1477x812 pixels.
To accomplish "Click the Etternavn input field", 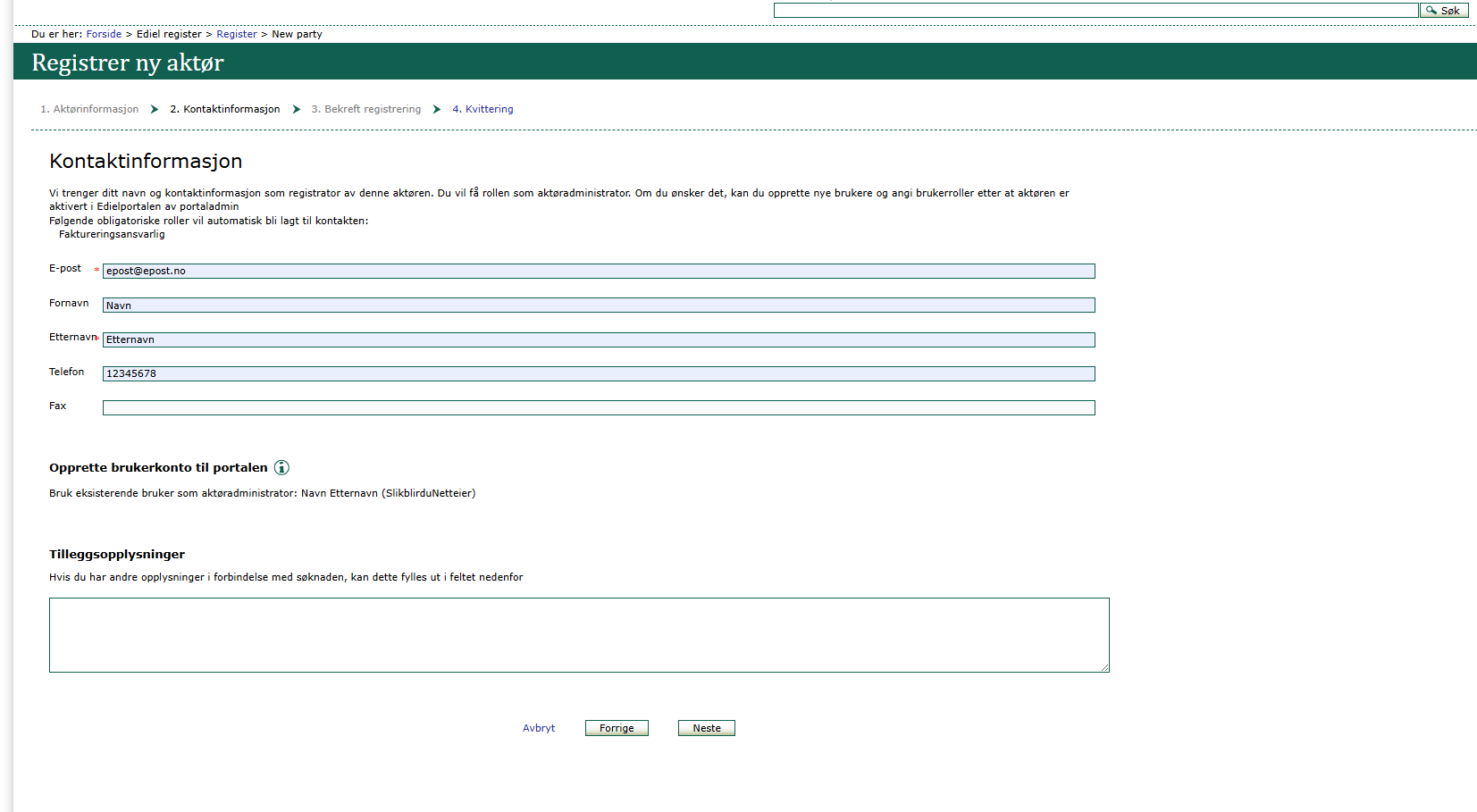I will 599,339.
